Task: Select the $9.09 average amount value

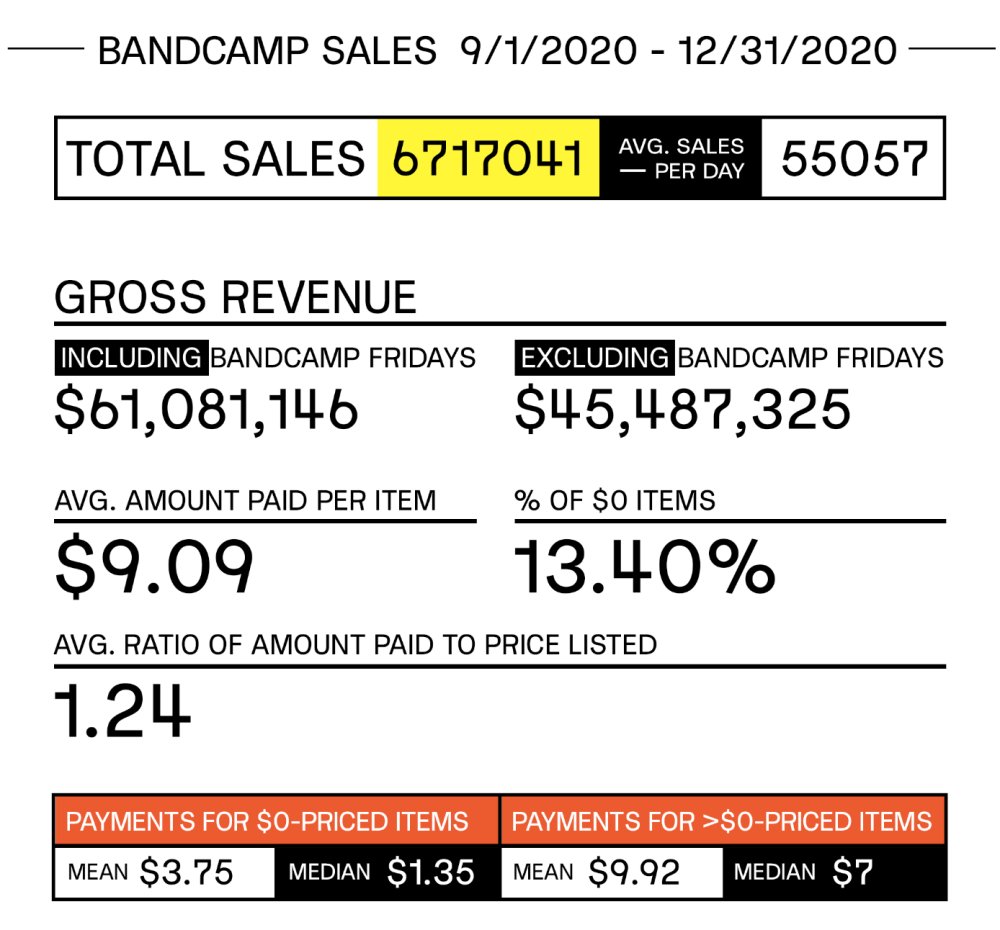Action: tap(154, 566)
